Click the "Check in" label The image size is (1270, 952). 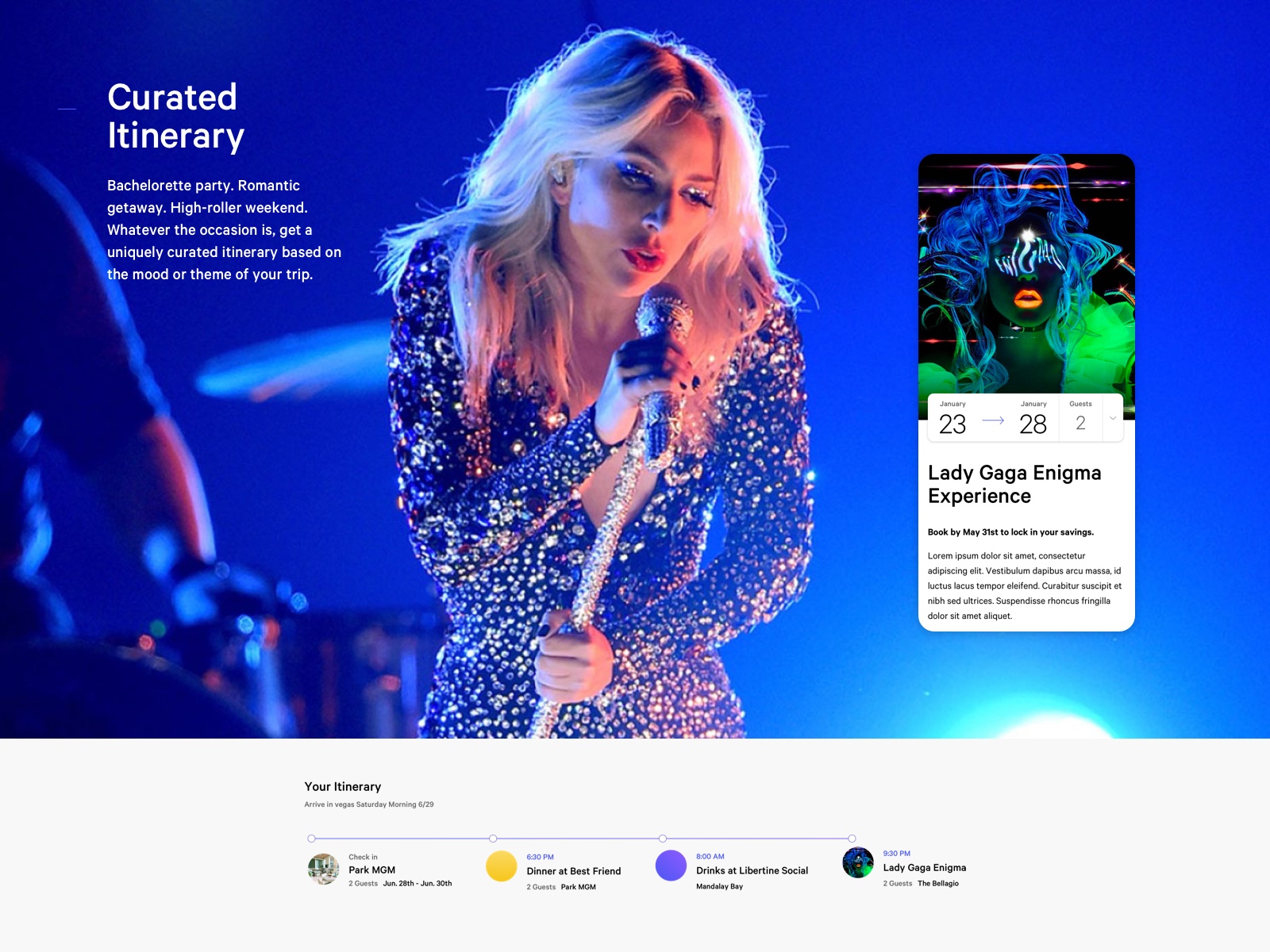coord(363,857)
